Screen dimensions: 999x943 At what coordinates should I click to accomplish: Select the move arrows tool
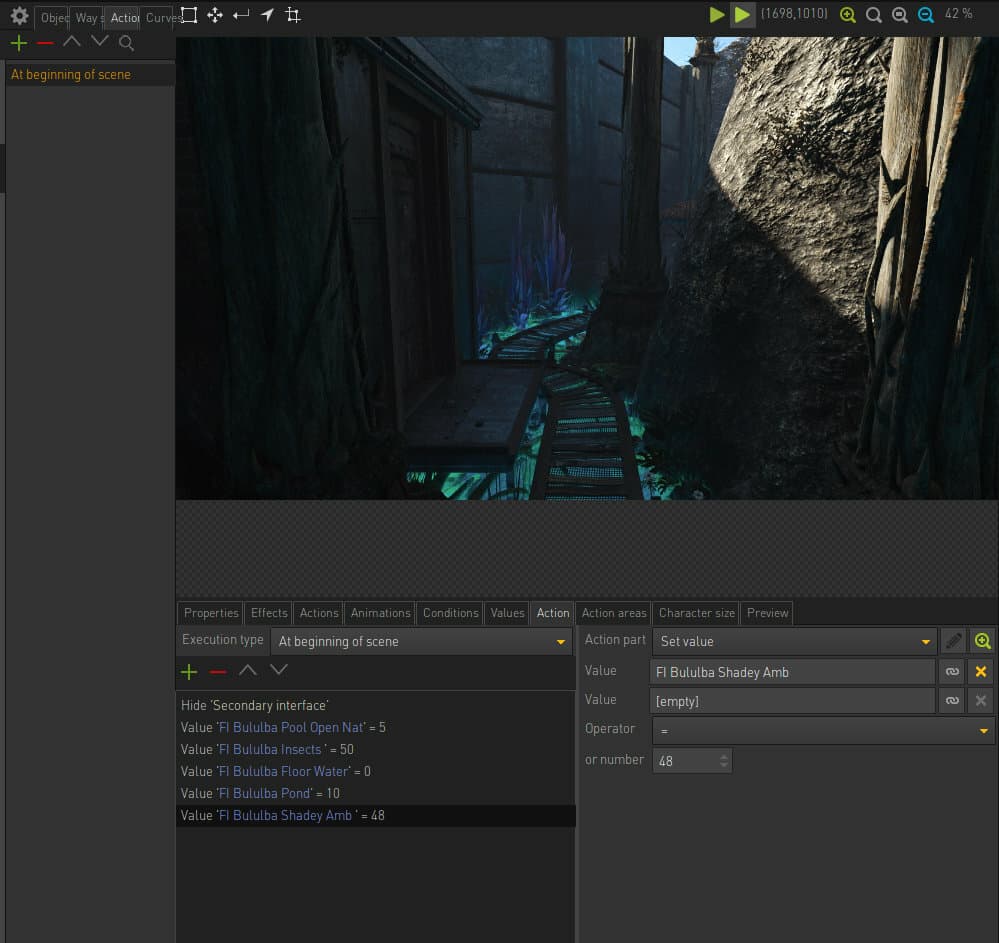coord(215,15)
